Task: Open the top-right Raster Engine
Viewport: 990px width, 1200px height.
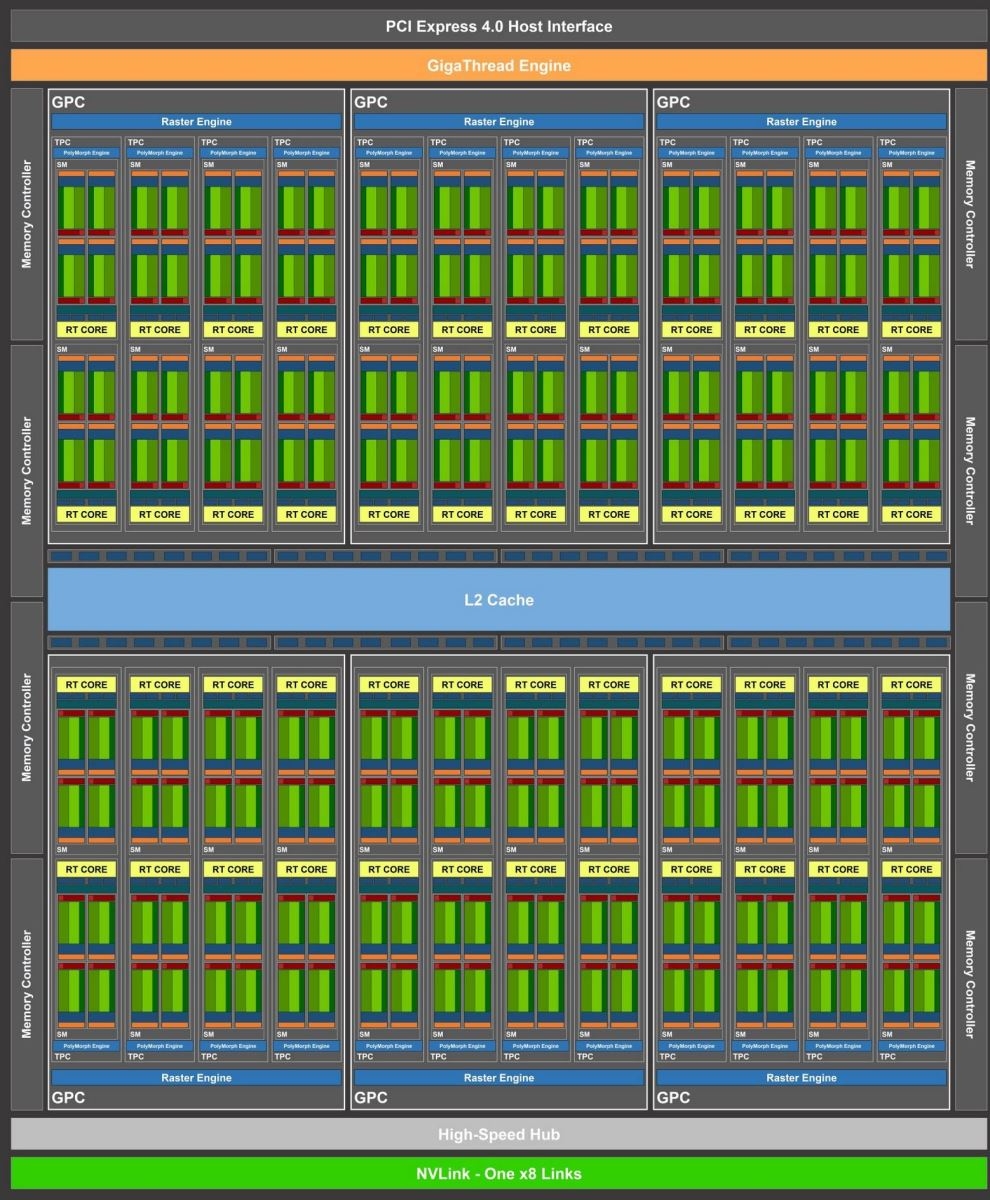Action: 801,121
